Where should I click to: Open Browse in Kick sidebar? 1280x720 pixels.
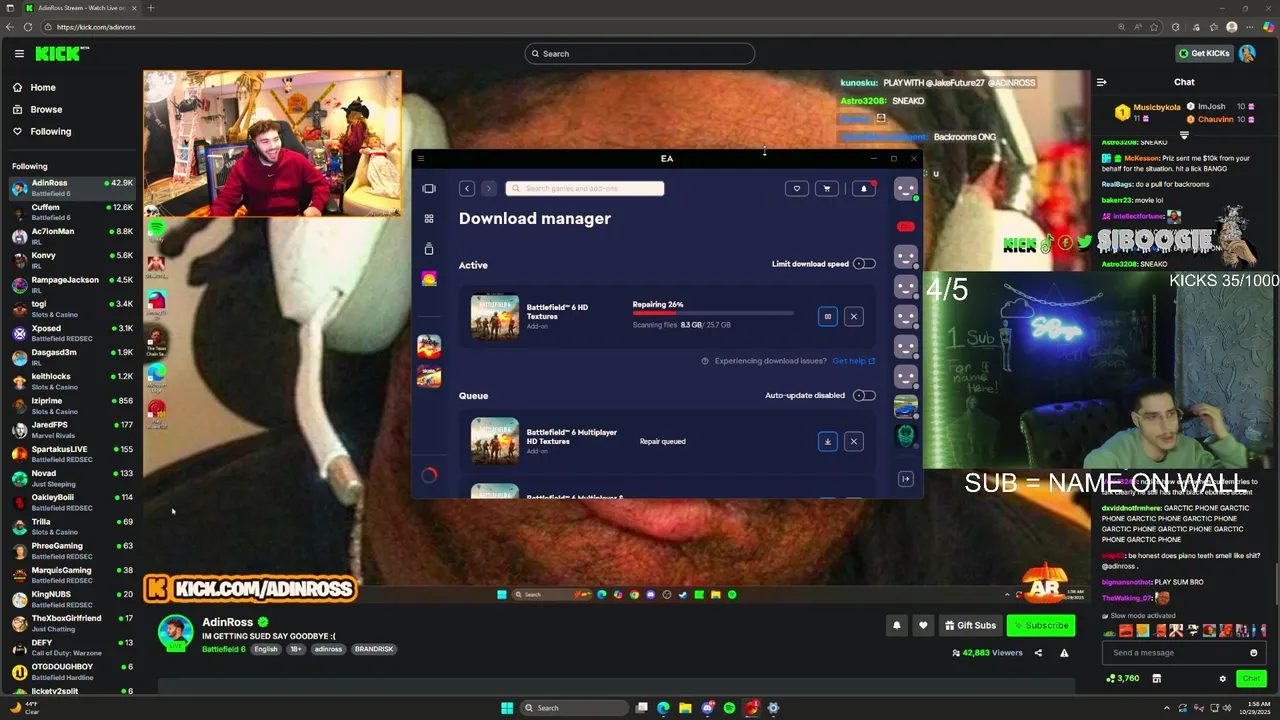point(46,110)
